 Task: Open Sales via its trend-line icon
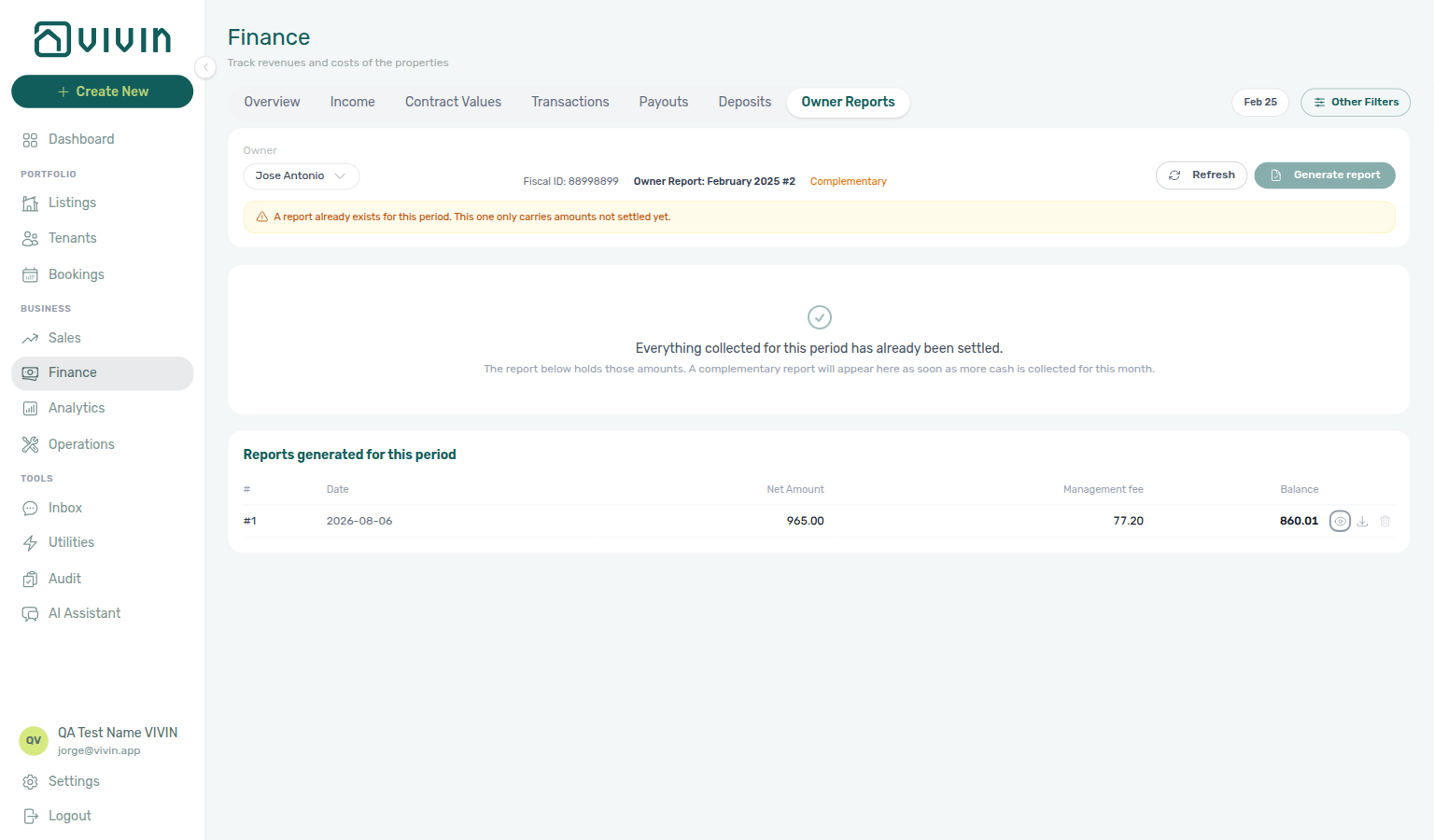pos(30,339)
